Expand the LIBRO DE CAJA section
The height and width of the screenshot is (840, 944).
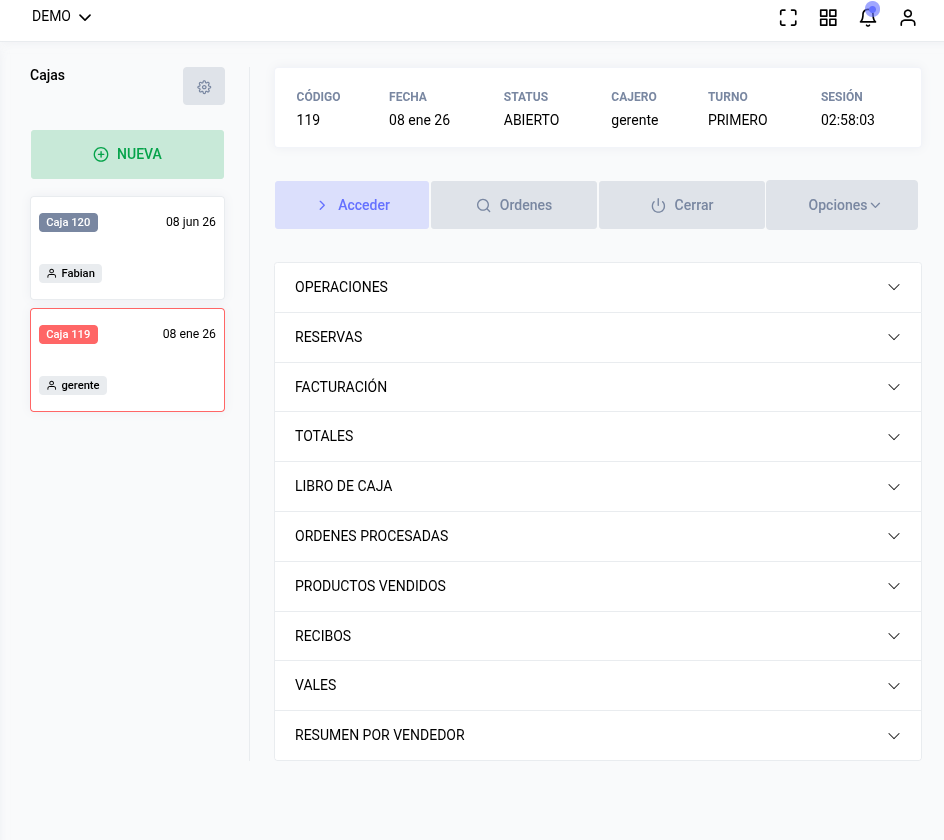point(598,487)
